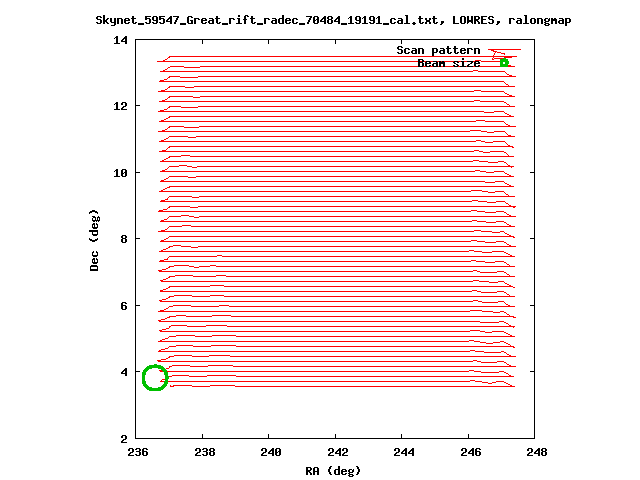Click the red scan pattern legend sample line
The width and height of the screenshot is (640, 480).
click(x=504, y=50)
